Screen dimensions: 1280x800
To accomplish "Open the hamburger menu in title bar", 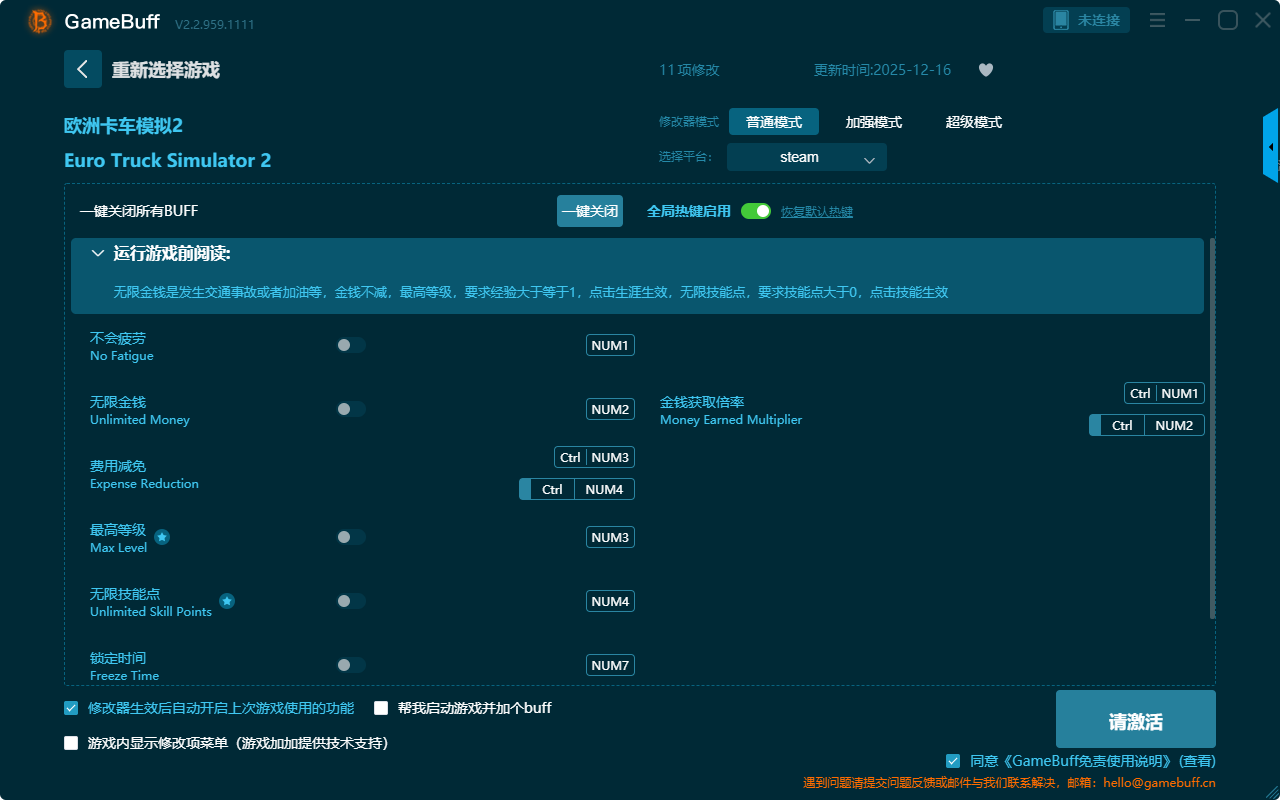I will click(x=1157, y=20).
